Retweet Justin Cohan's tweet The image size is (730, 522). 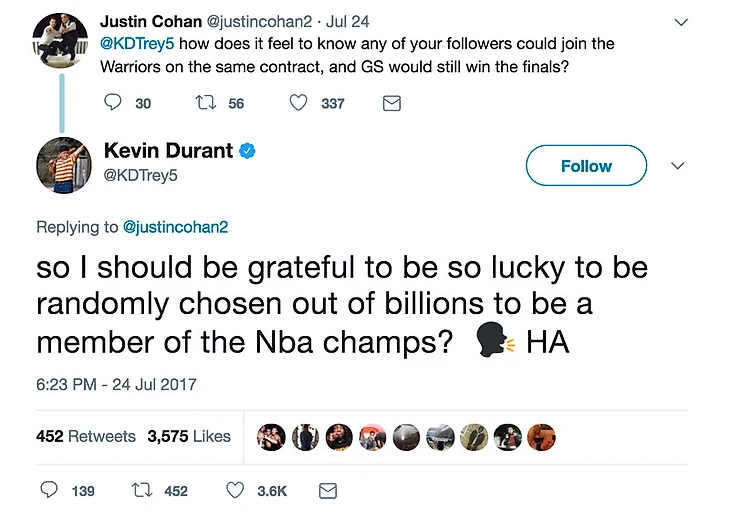pyautogui.click(x=205, y=102)
